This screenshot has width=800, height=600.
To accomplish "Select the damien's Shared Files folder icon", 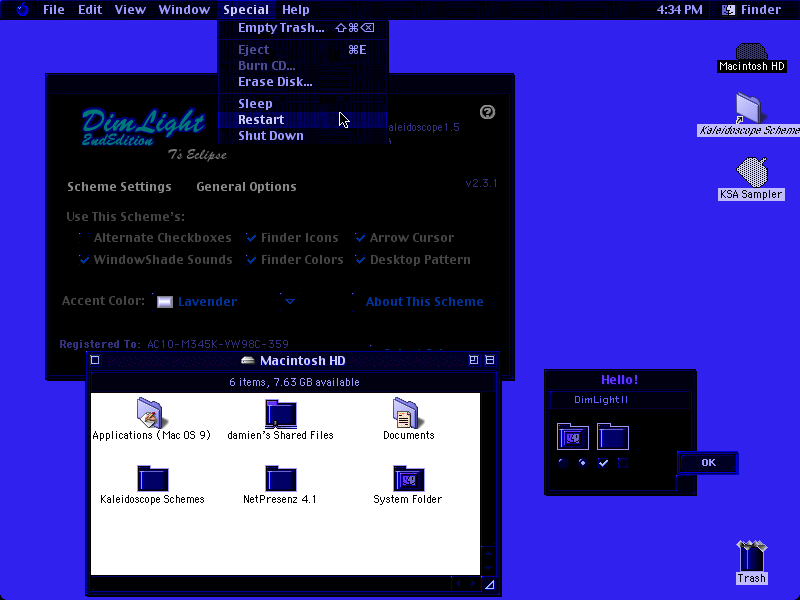I will 281,413.
